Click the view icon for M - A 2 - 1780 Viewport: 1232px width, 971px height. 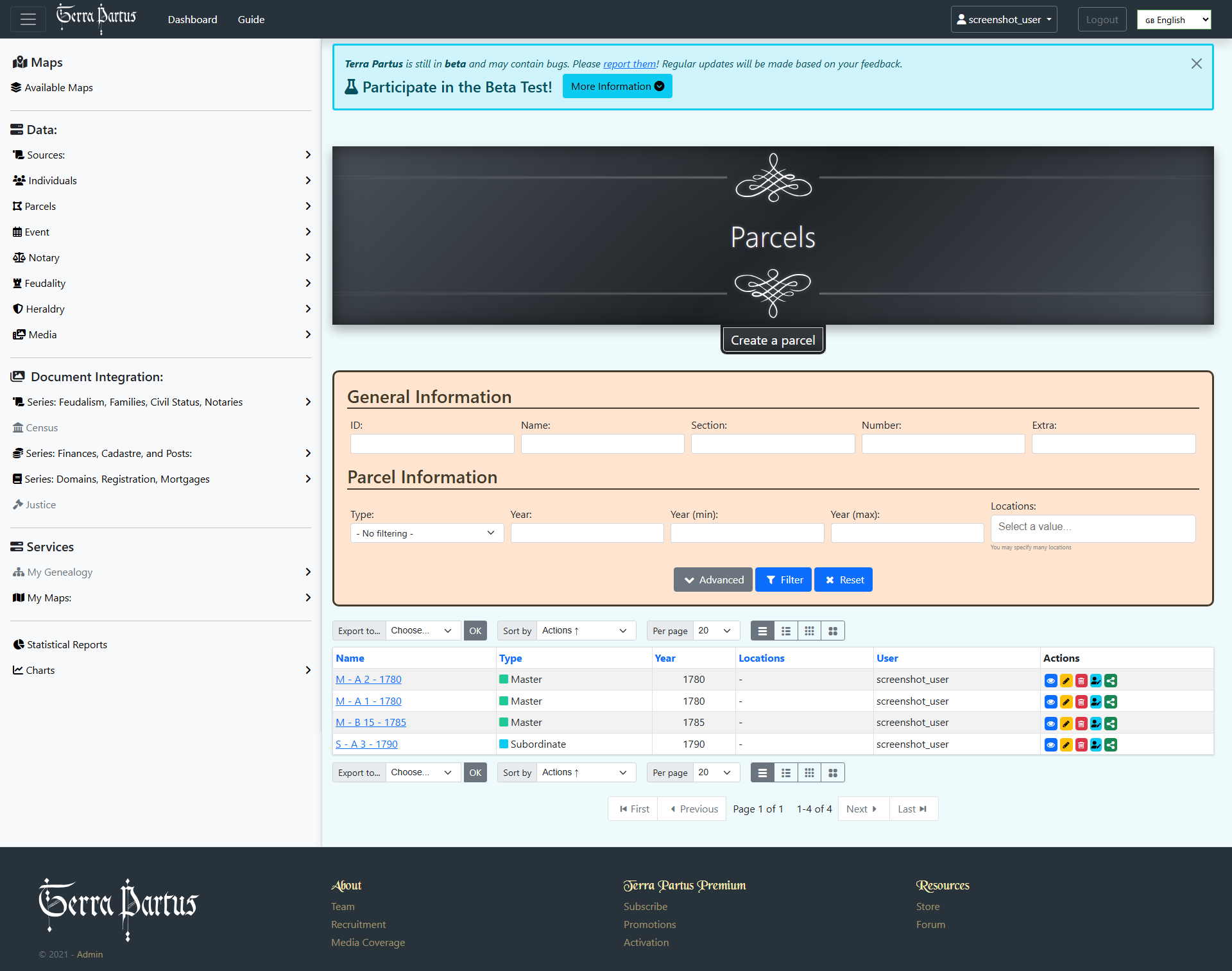1050,680
